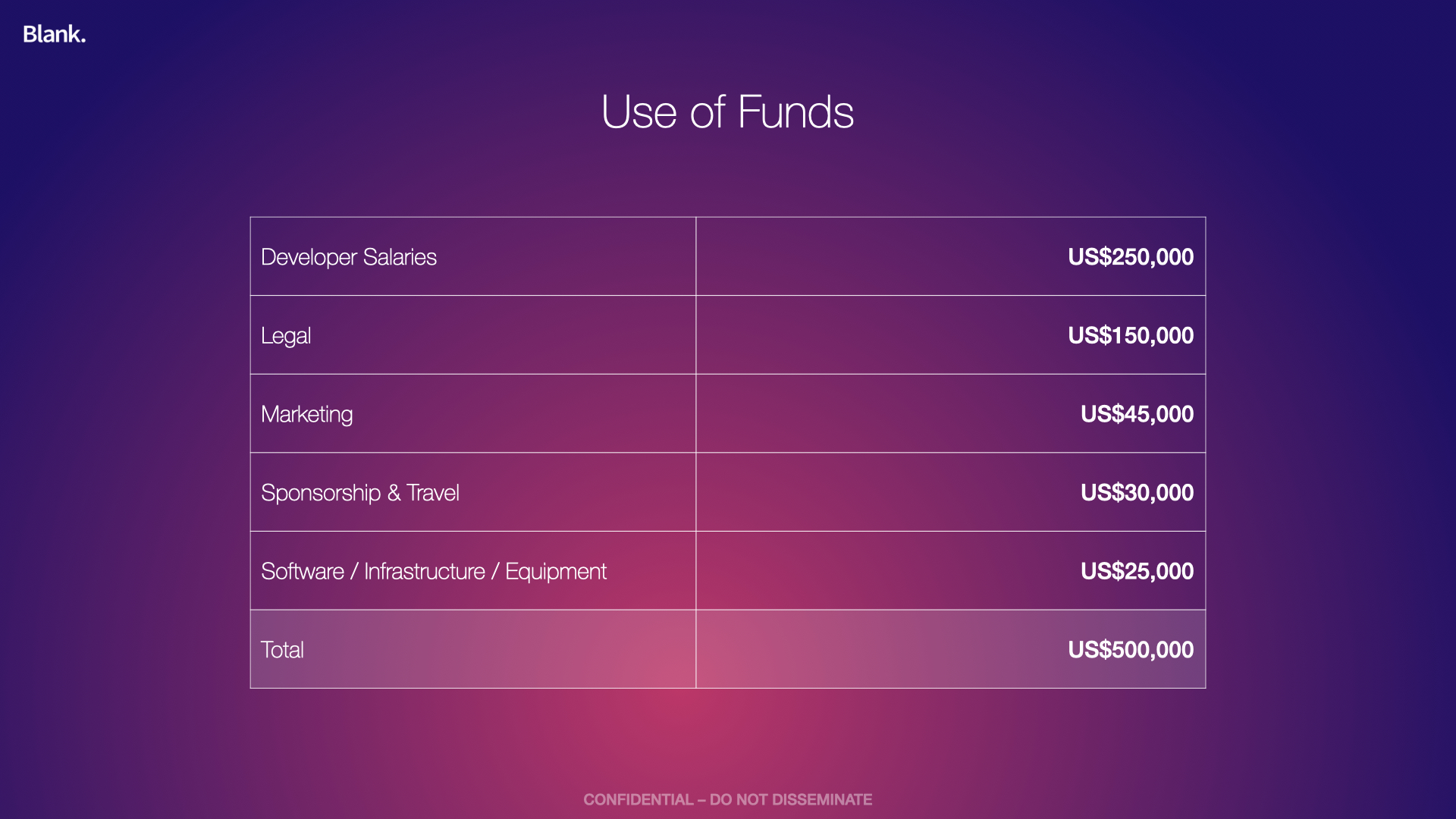Click the Marketing row label
Screen dimensions: 1456x819
coord(306,414)
